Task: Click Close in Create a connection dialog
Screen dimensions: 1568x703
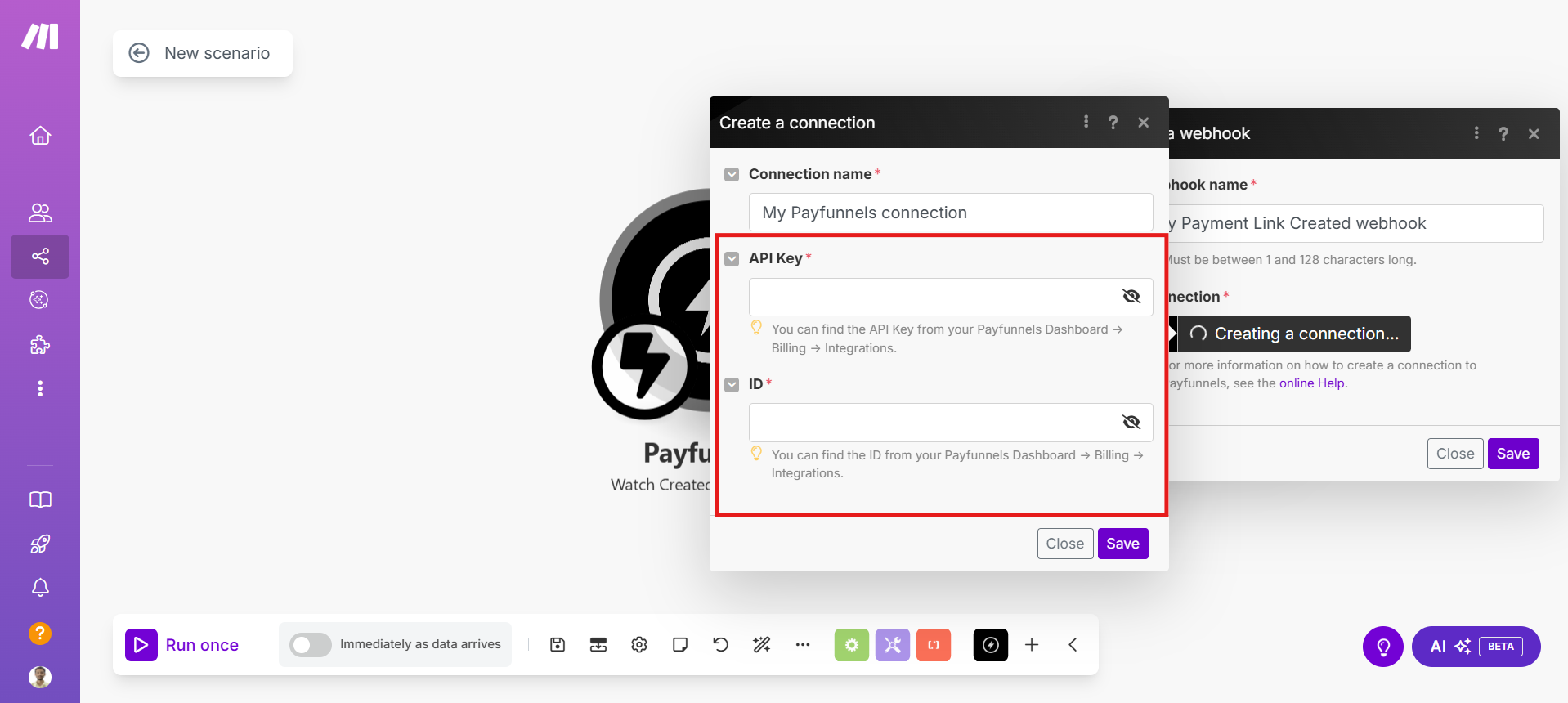Action: [x=1065, y=544]
